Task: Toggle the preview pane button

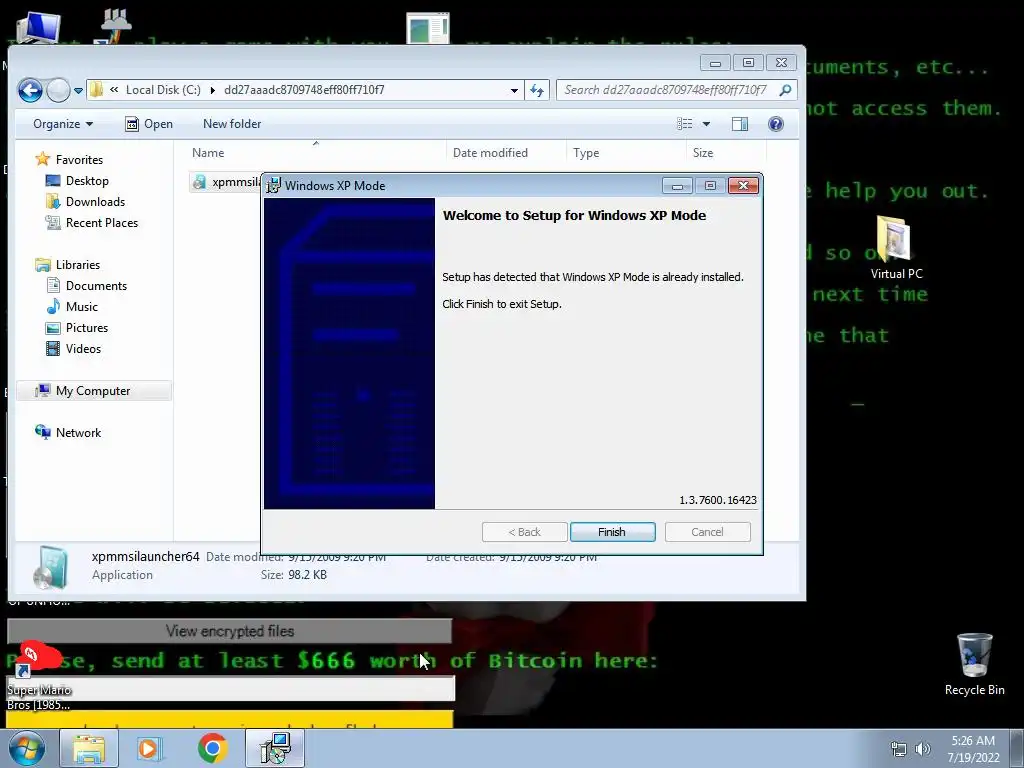Action: 740,123
